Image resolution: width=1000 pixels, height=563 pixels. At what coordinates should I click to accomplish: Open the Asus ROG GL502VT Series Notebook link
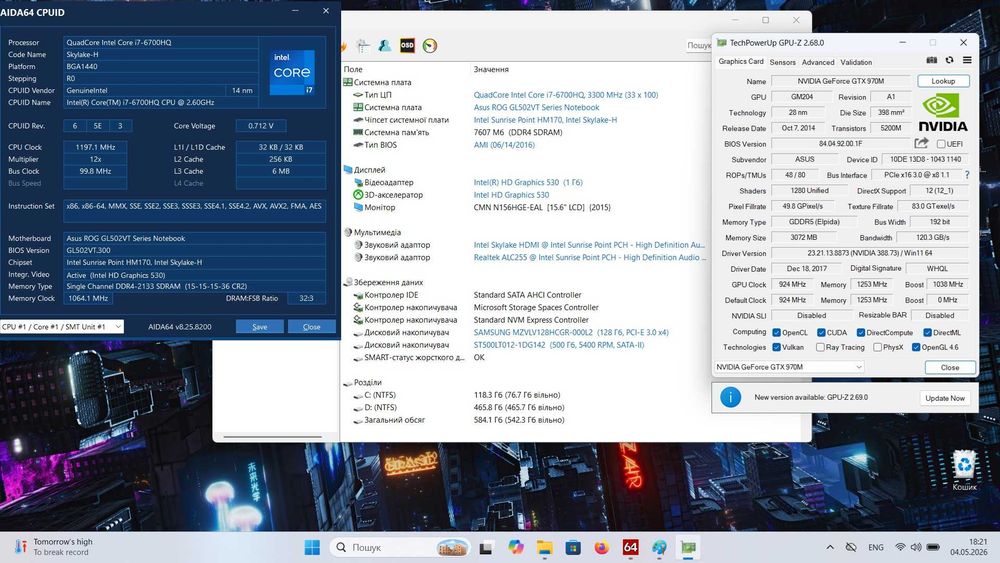[x=536, y=107]
